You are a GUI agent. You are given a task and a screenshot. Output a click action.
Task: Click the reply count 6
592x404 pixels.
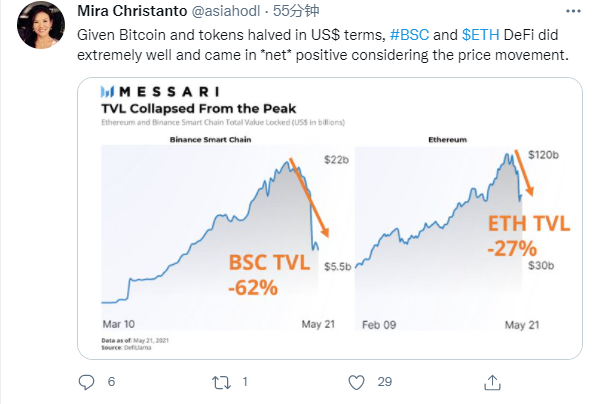[x=111, y=382]
